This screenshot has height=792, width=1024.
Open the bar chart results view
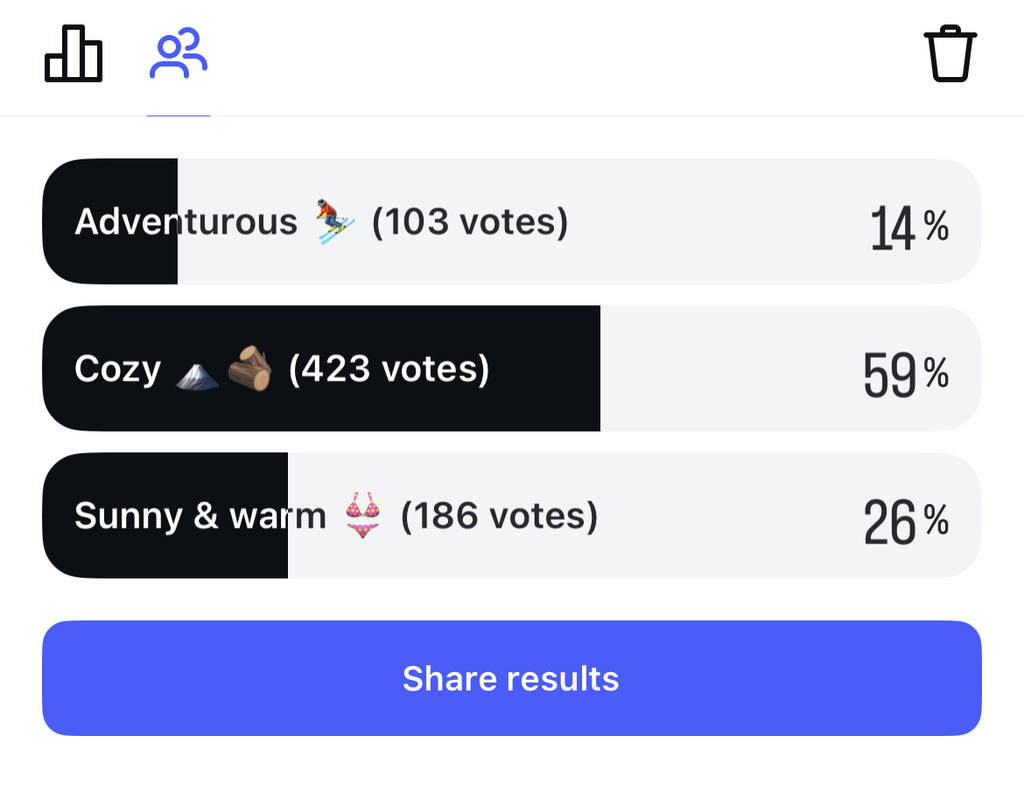[x=73, y=54]
